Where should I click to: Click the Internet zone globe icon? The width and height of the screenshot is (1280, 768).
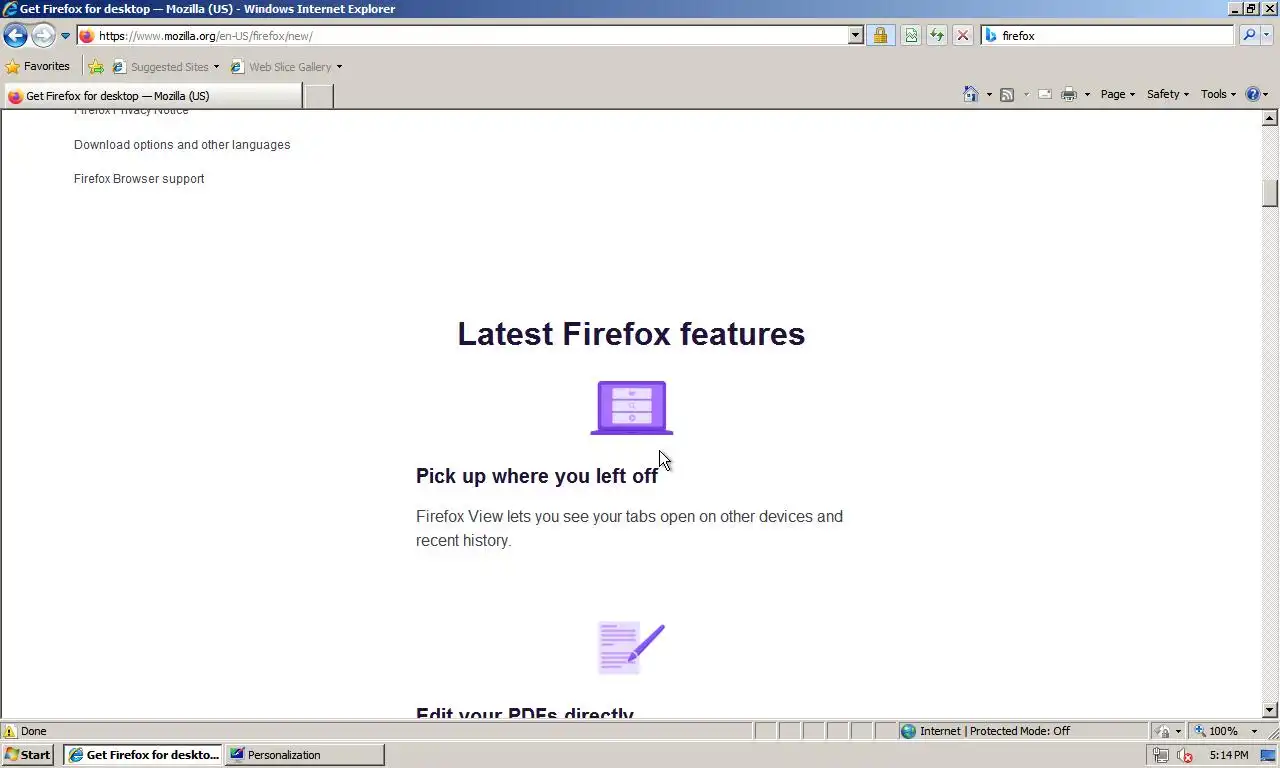point(908,731)
